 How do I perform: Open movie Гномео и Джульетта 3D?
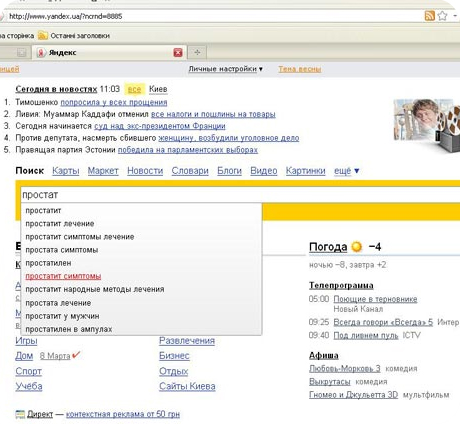tap(353, 395)
